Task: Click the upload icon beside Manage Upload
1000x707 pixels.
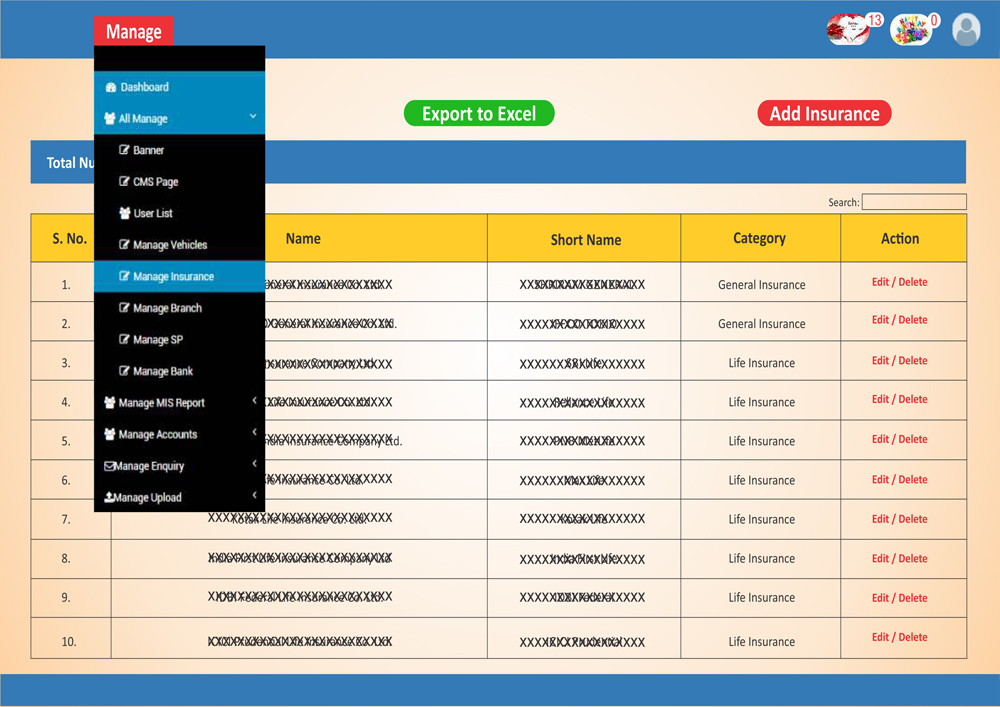Action: tap(109, 497)
